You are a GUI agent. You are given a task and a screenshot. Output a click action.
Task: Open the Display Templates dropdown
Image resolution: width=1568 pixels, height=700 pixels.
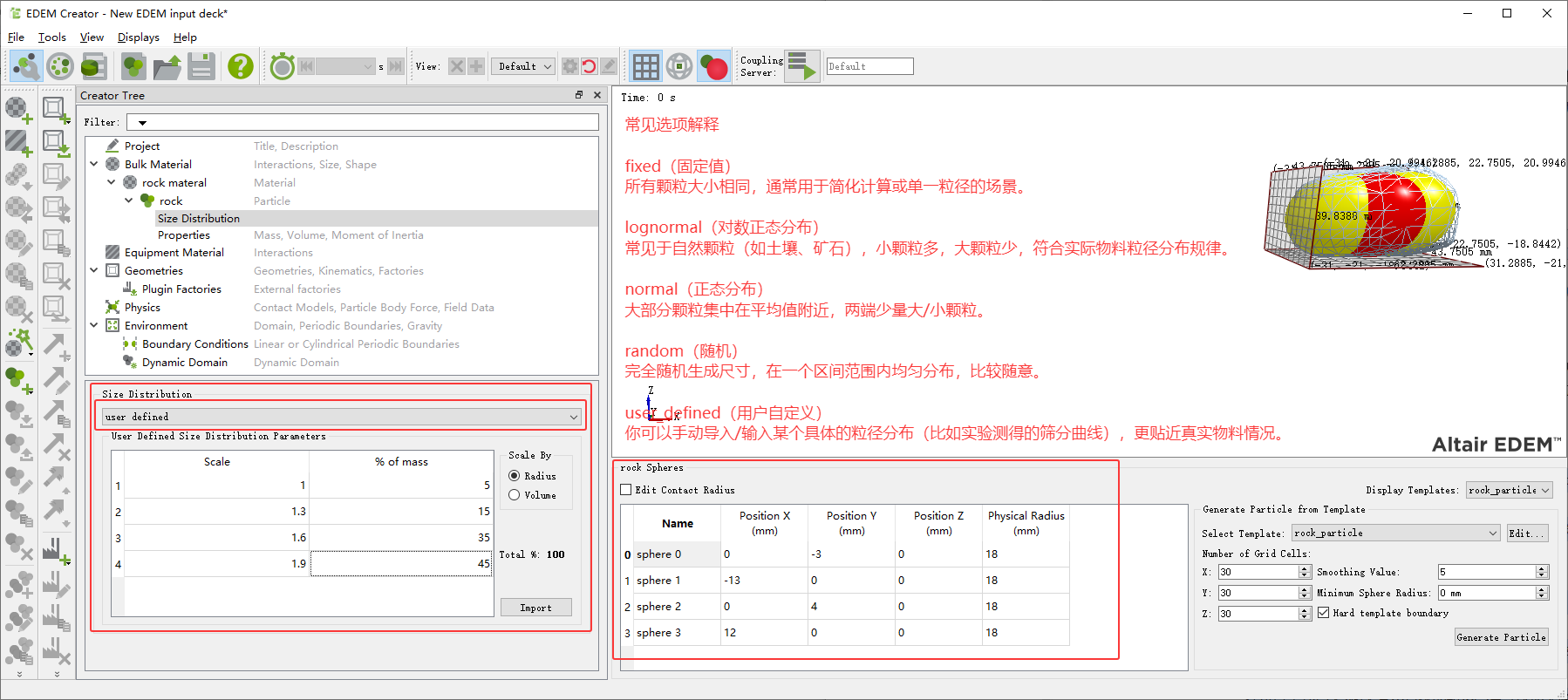point(1509,490)
